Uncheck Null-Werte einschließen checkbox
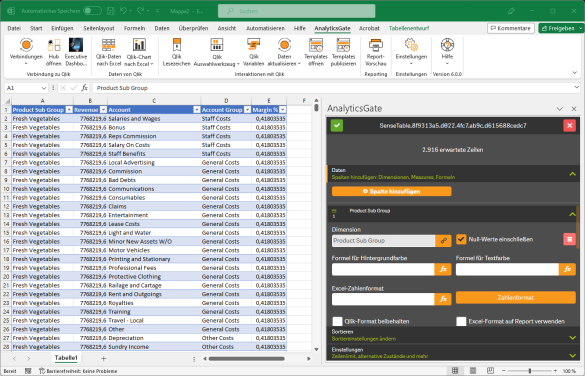This screenshot has height=376, width=585. click(x=461, y=239)
